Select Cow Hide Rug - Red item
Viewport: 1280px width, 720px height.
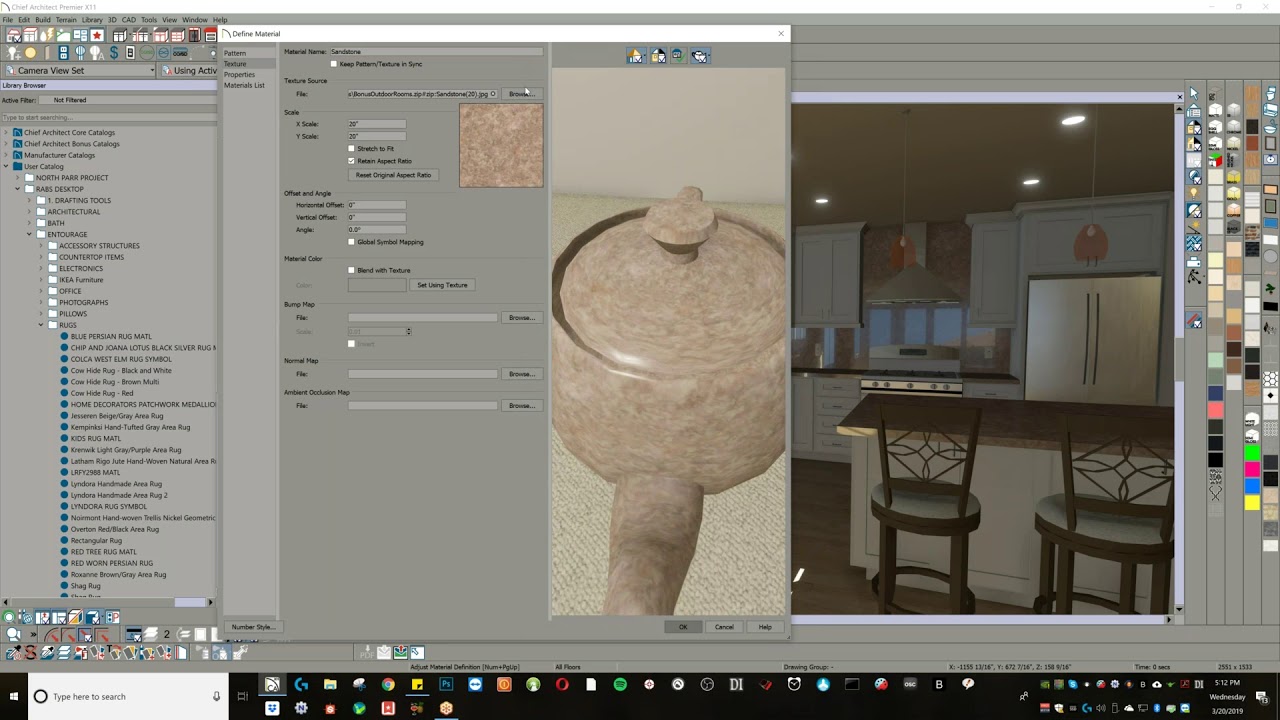(x=102, y=393)
